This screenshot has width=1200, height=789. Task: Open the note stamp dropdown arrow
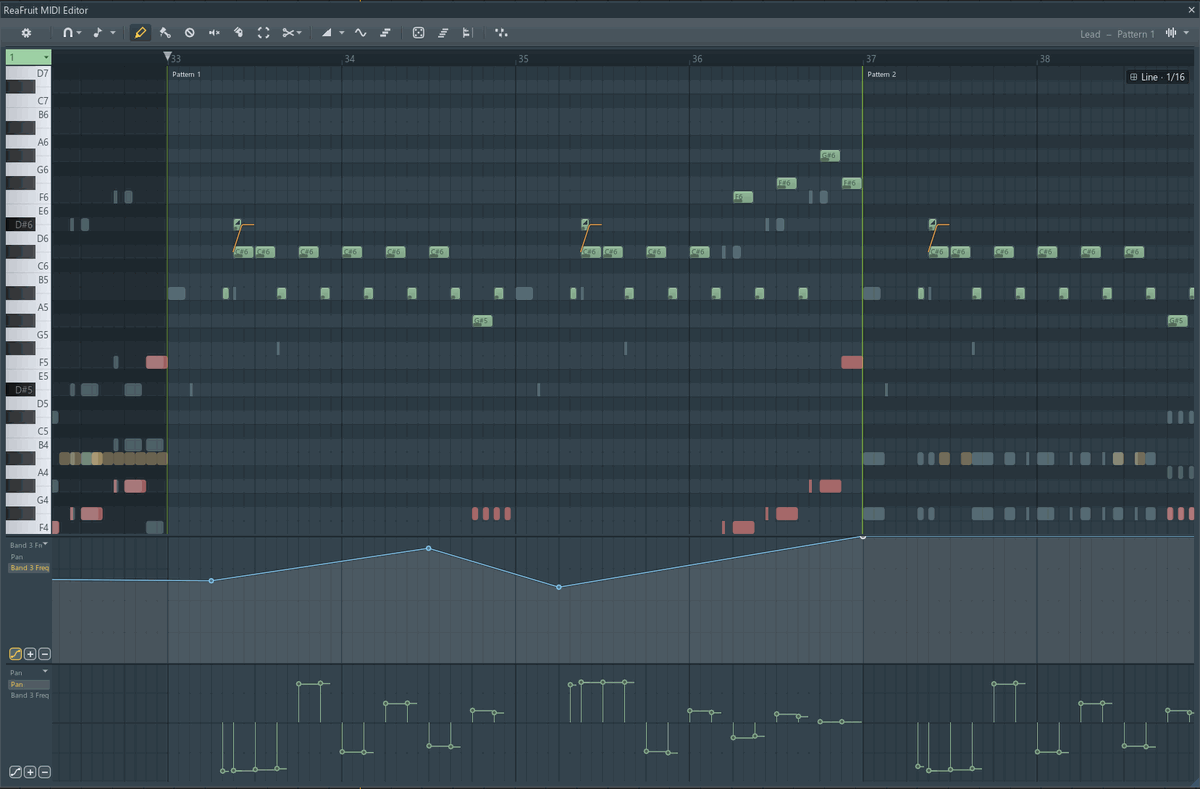click(x=112, y=33)
